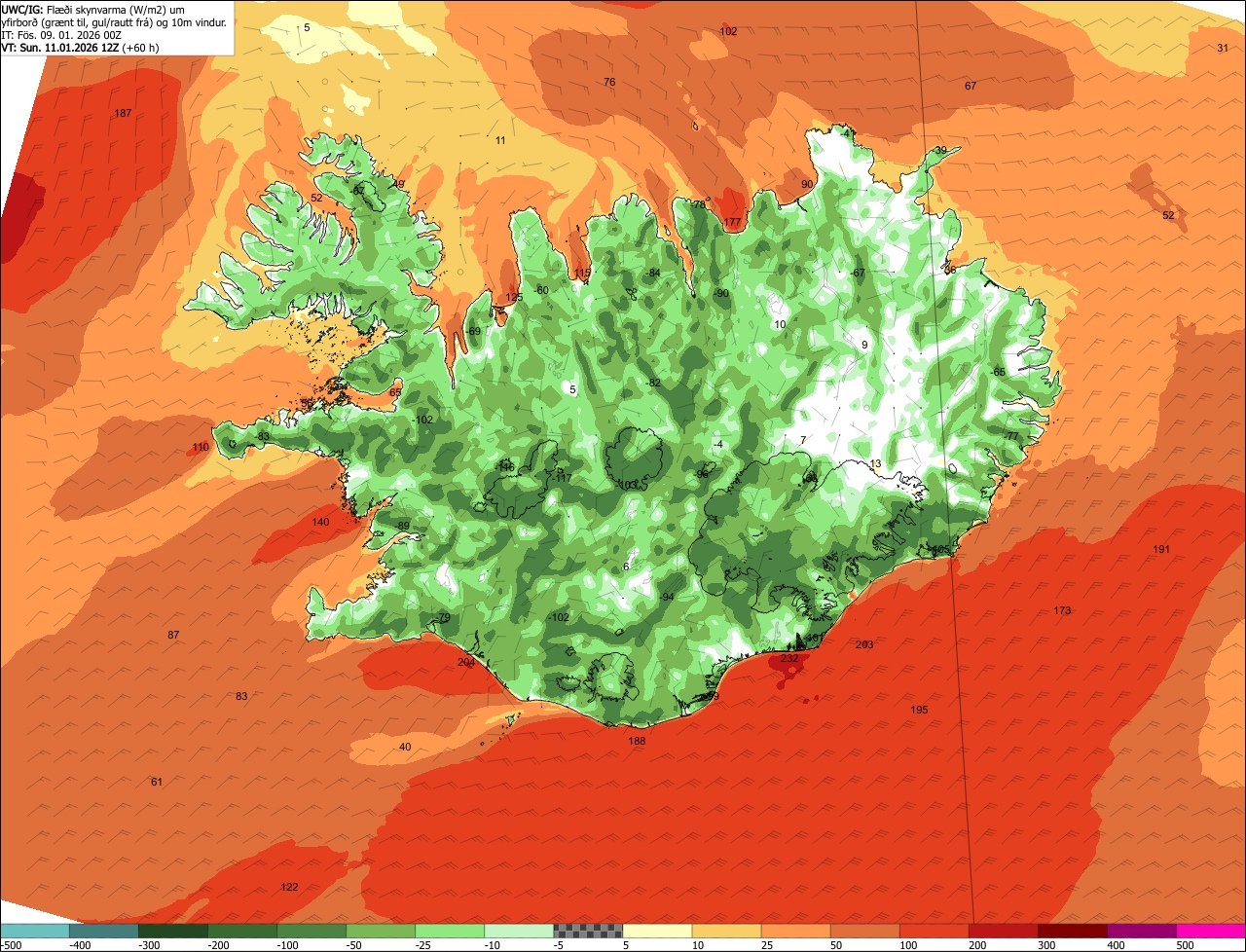Click the -82 value in central north Iceland

pos(654,383)
